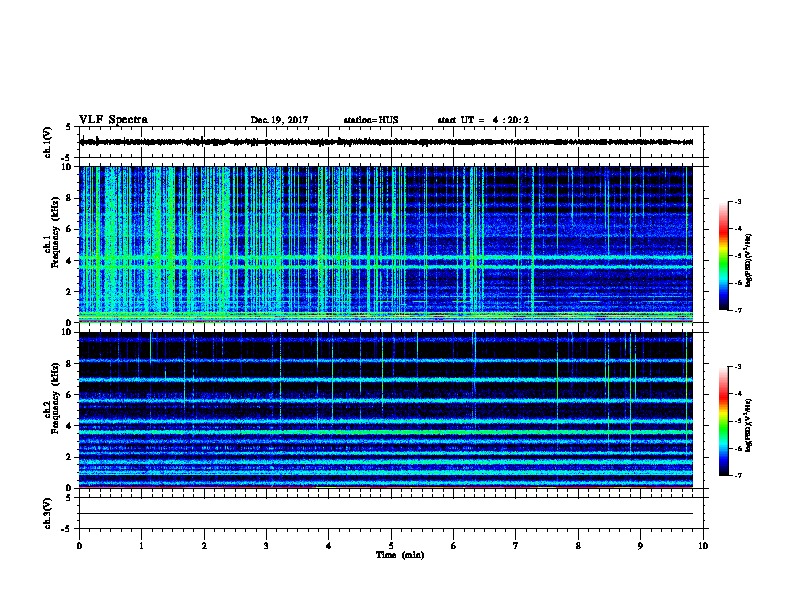The width and height of the screenshot is (792, 612).
Task: Click the ch.1 colorbar log(PSD) label
Action: (x=748, y=260)
